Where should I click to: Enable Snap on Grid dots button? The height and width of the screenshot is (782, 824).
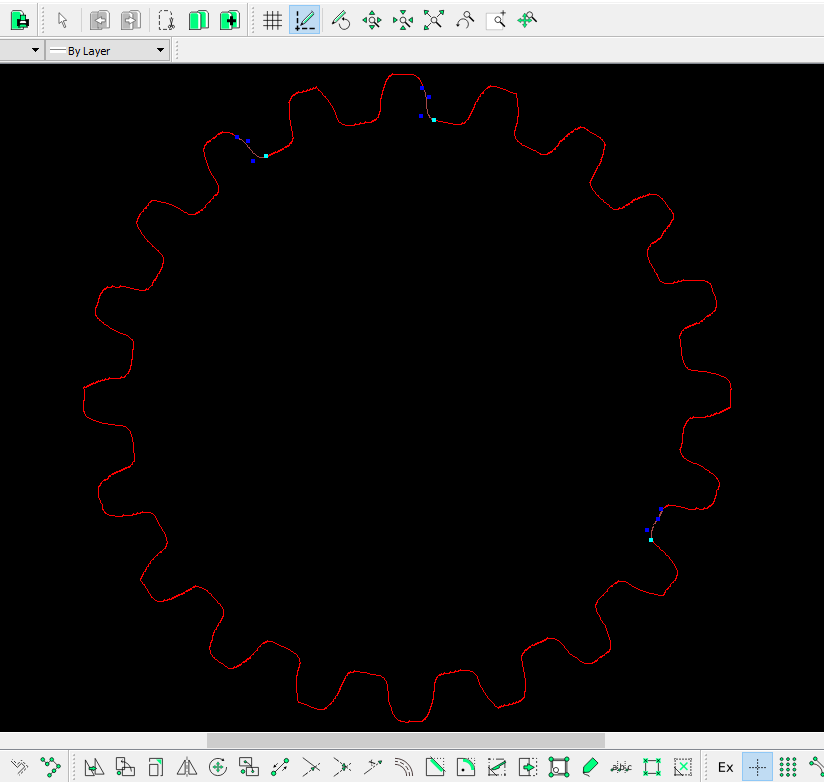click(788, 767)
